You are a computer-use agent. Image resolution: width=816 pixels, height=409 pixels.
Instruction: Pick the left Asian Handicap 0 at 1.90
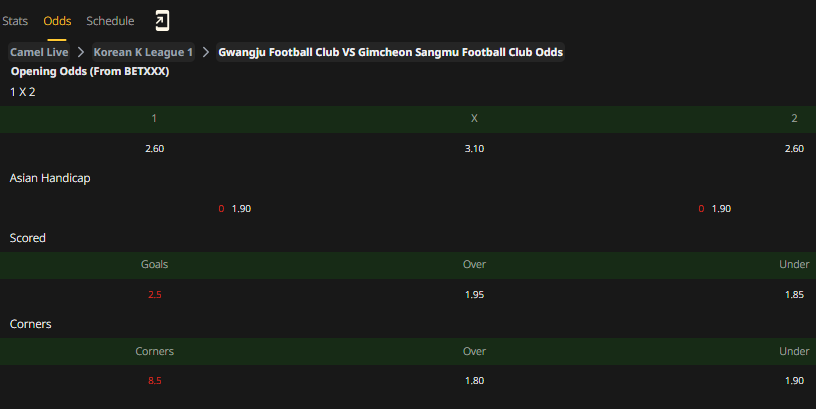click(235, 209)
